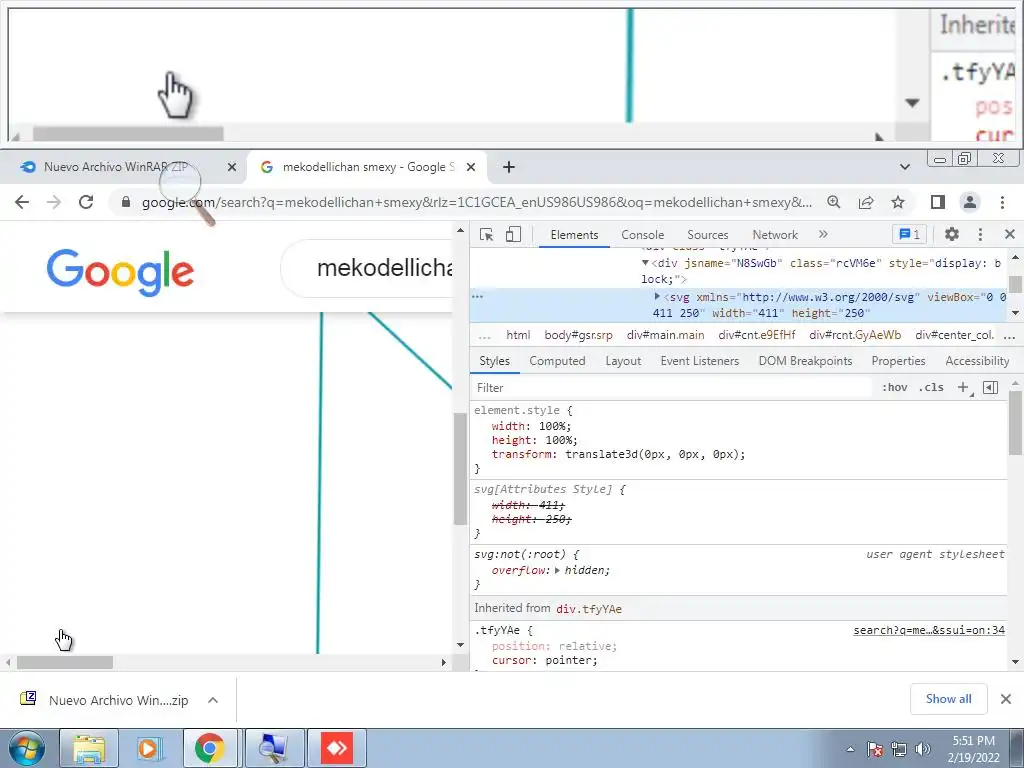Select the Styles sidebar tab
This screenshot has width=1024, height=768.
[494, 361]
